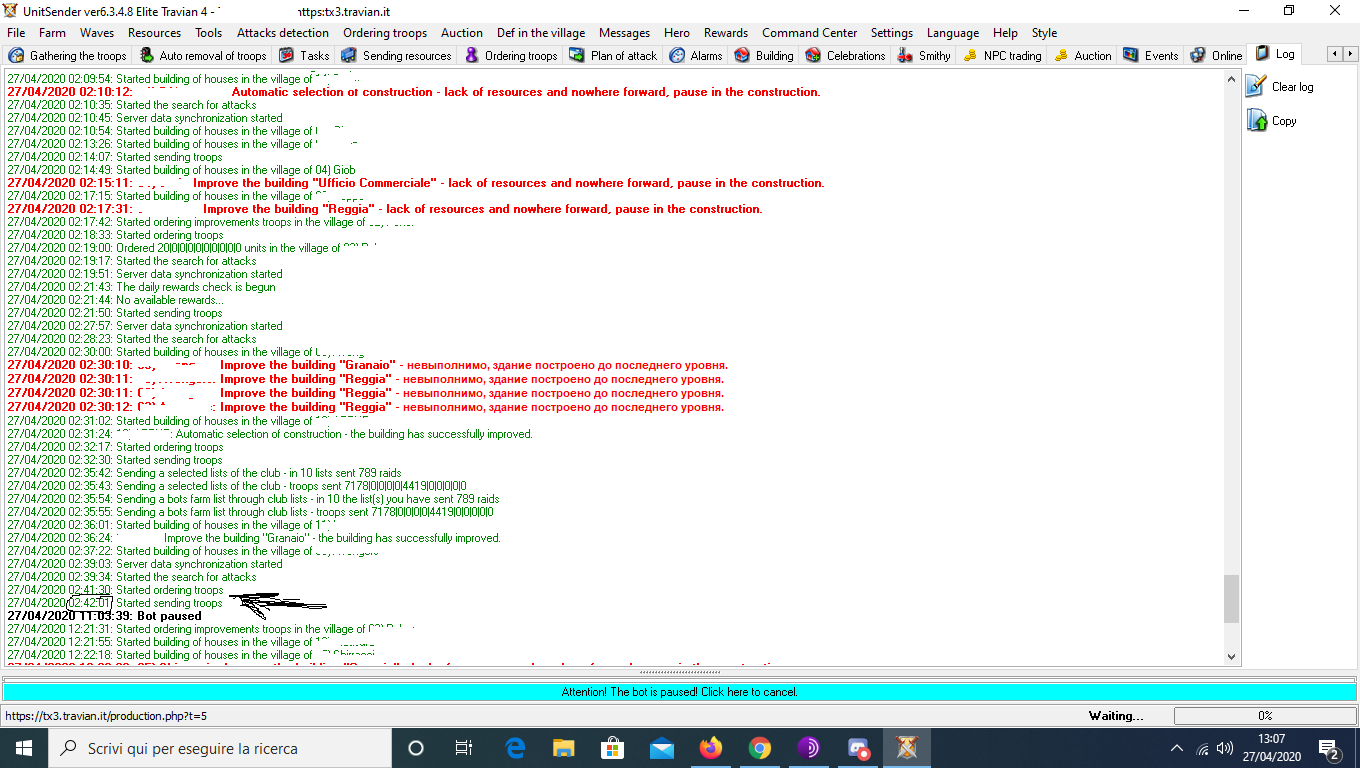Open the Attacks detection menu
Screen dimensions: 1360x768
[283, 33]
